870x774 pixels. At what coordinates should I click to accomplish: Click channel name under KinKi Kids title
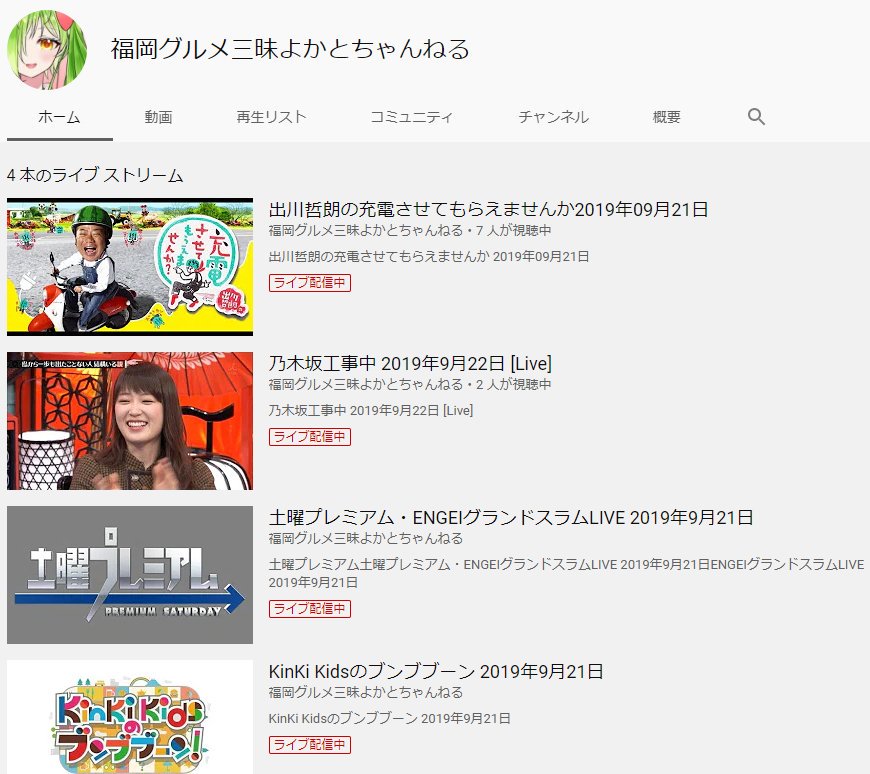[366, 692]
